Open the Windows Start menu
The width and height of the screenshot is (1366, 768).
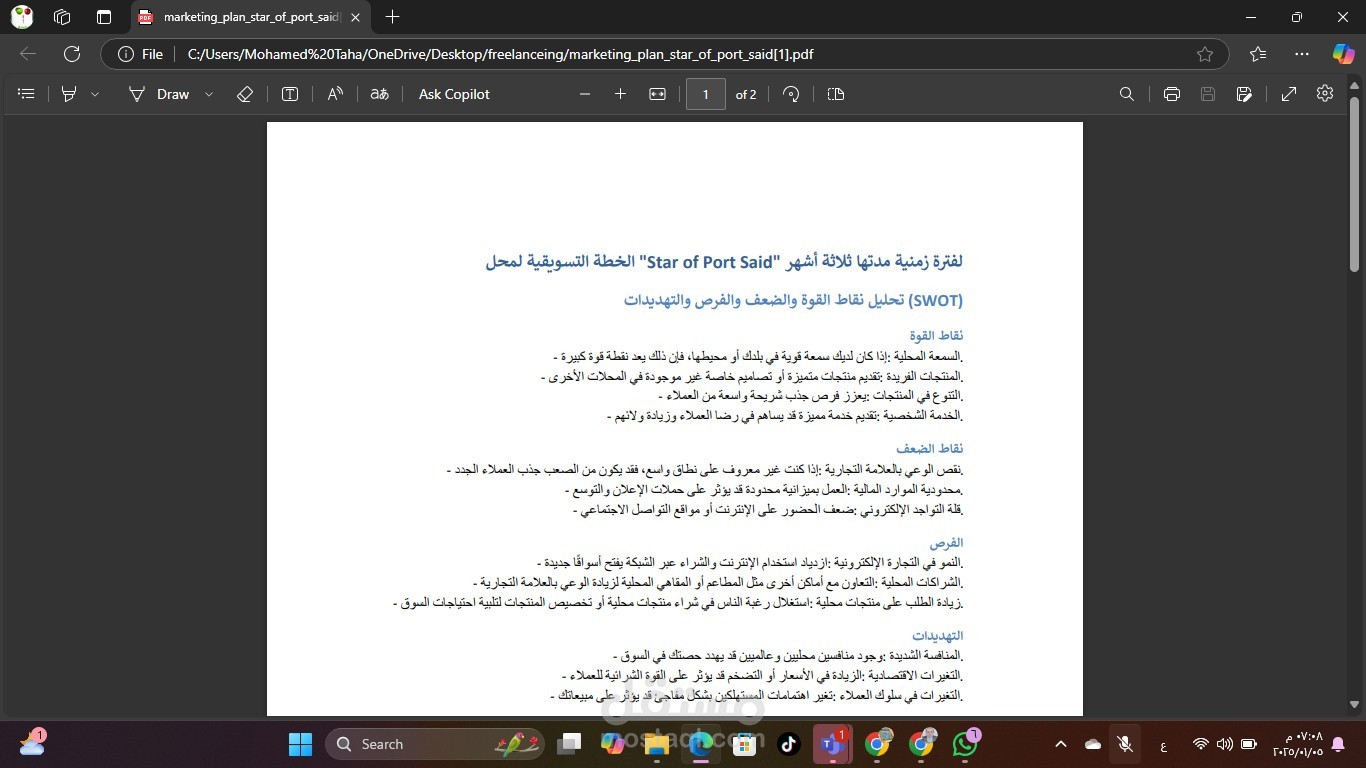click(x=300, y=744)
